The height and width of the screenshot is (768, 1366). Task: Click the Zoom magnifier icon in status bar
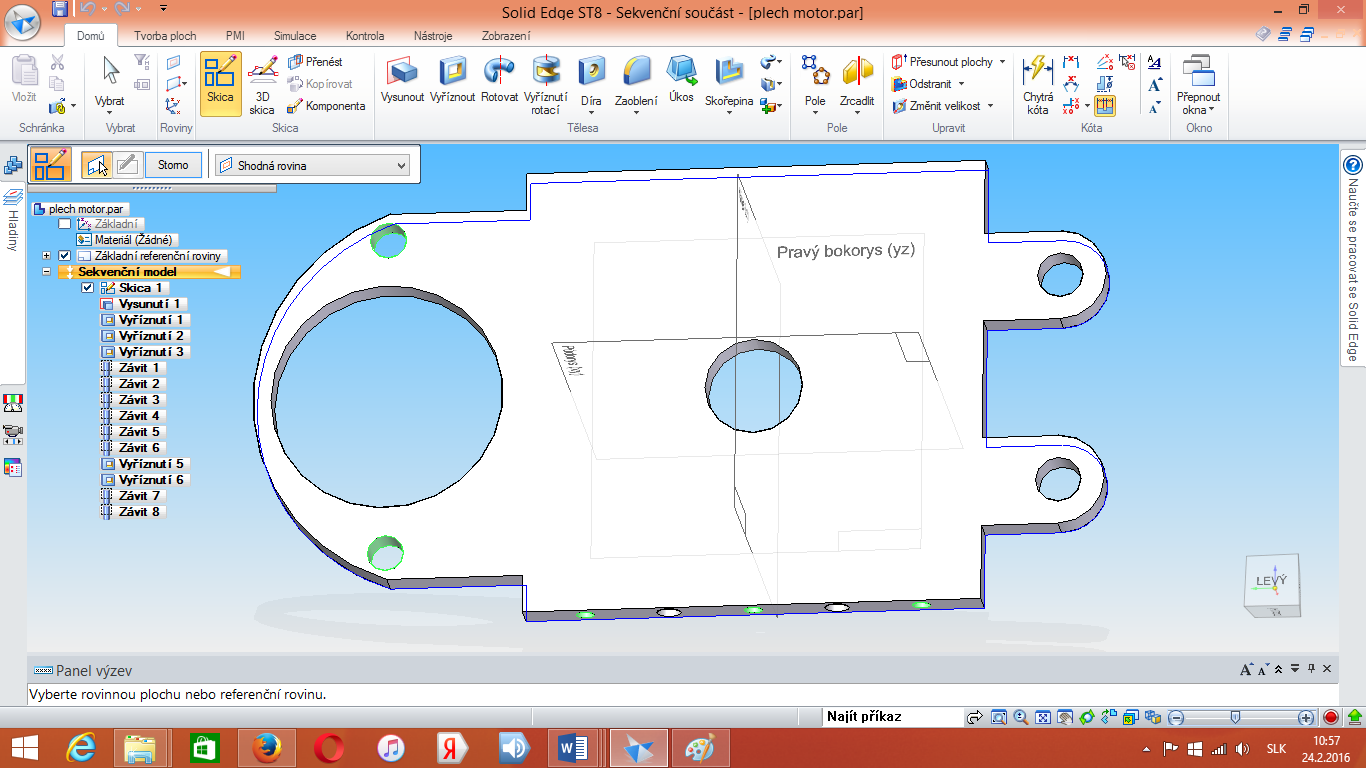pos(1020,717)
